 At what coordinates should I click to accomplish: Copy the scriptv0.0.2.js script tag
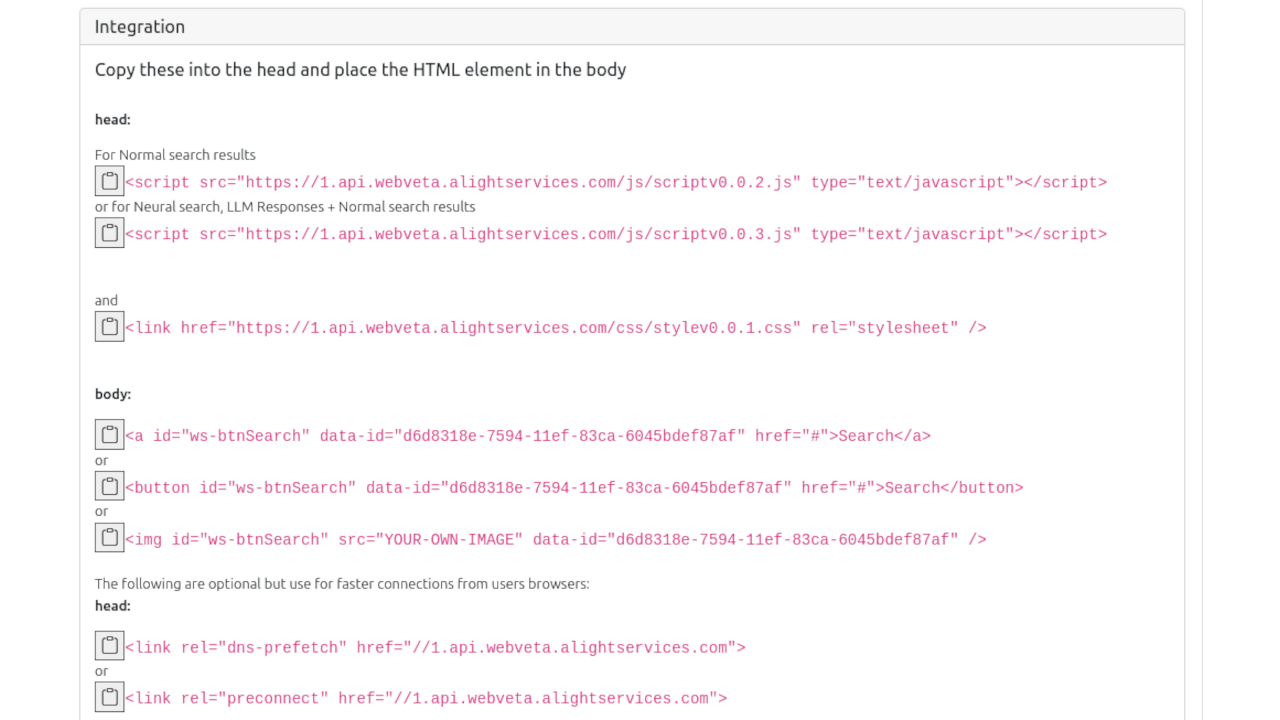pyautogui.click(x=110, y=181)
